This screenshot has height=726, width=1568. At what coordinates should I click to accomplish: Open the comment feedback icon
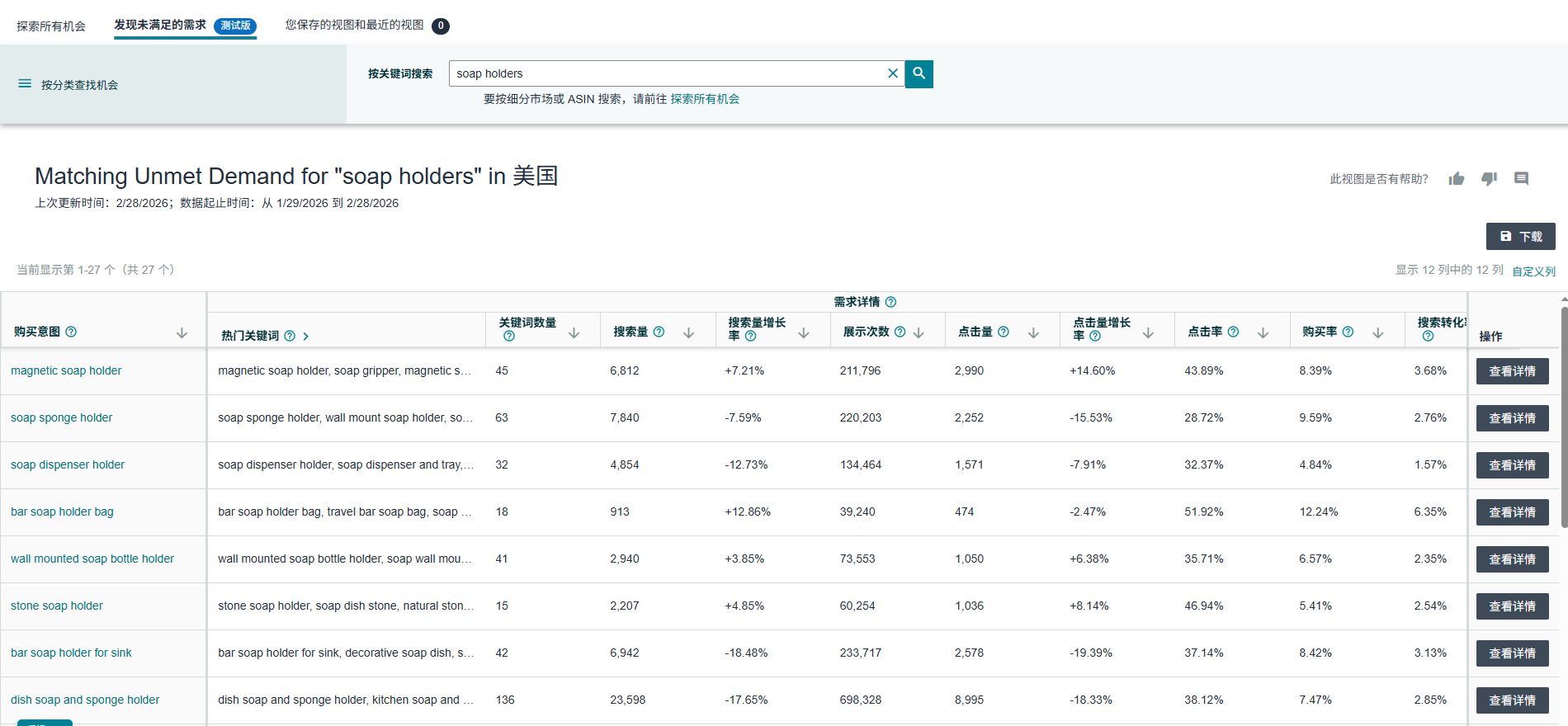[1521, 179]
